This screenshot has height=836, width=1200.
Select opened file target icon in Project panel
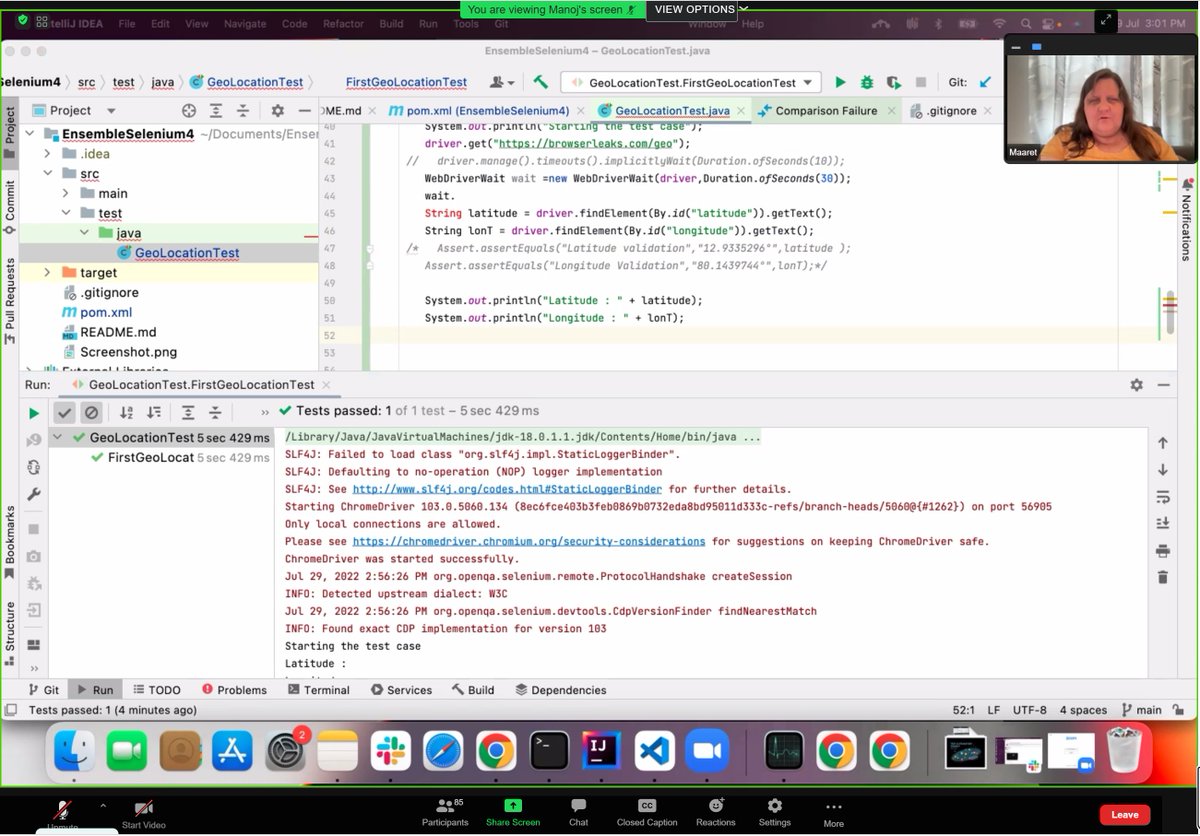pos(189,111)
